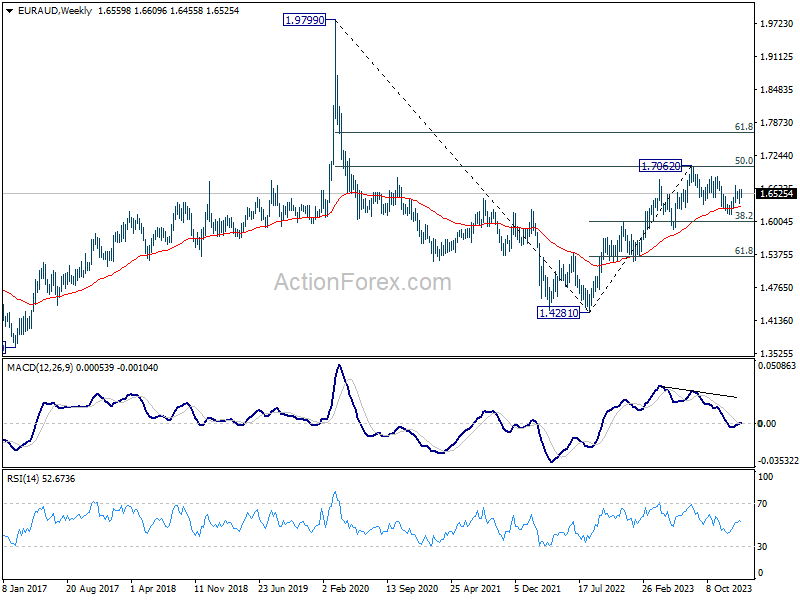Click the upper 61.8 Fibonacci label
This screenshot has height=600, width=800.
point(743,127)
